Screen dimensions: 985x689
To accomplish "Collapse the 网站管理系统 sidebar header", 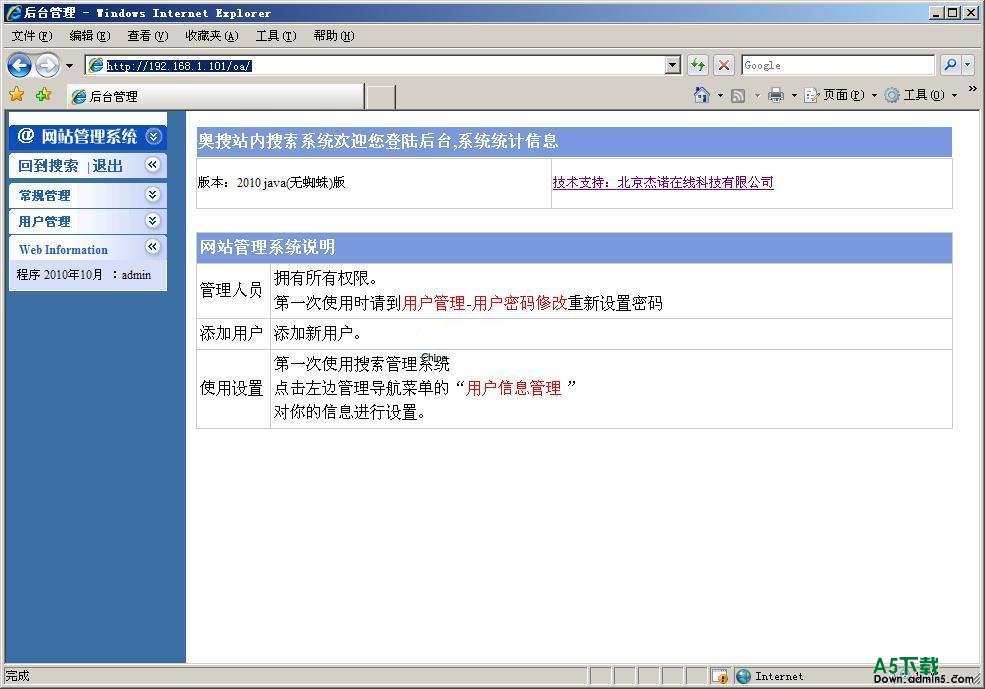I will (x=153, y=136).
